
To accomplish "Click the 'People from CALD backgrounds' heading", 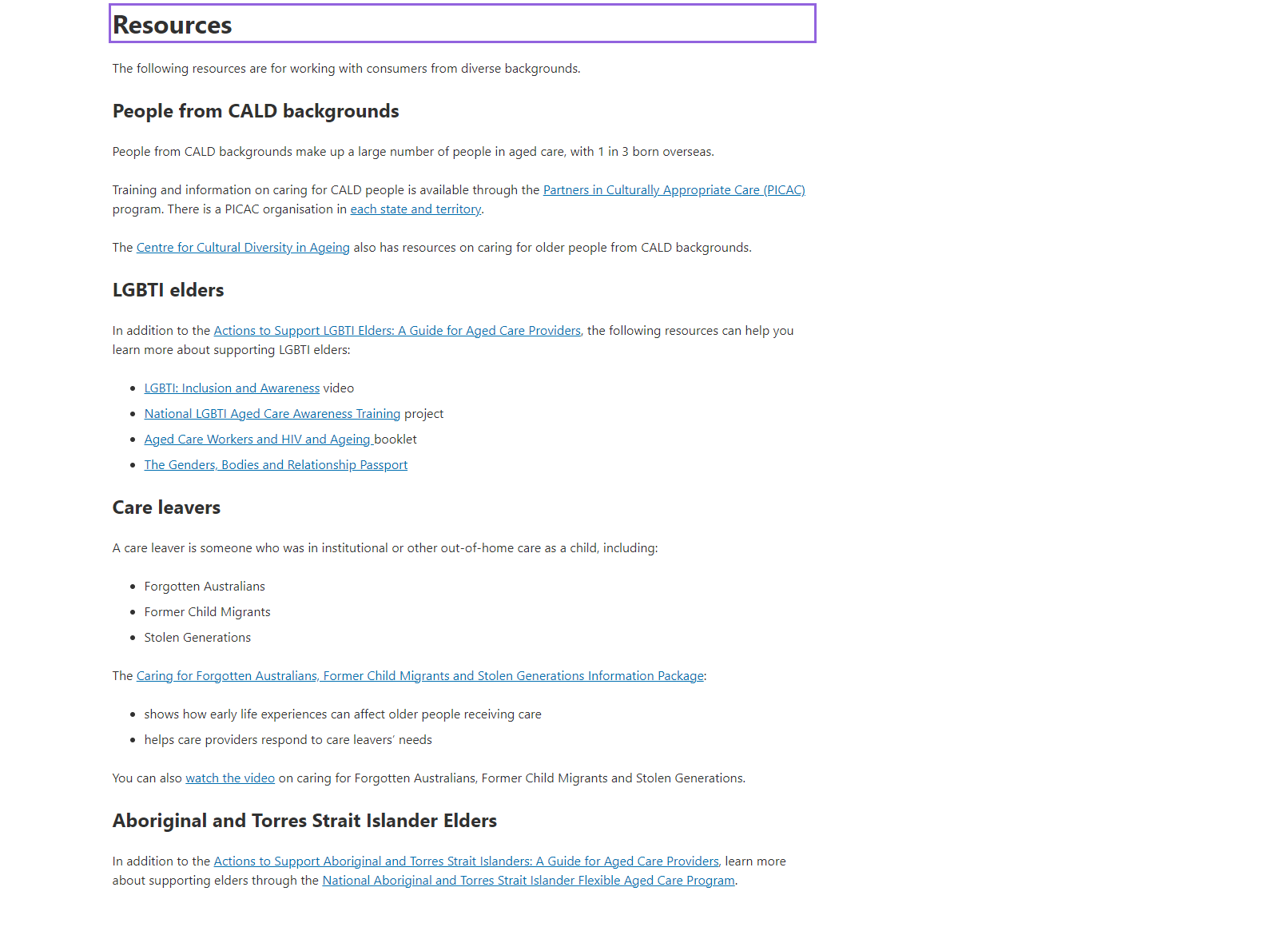I will click(256, 111).
